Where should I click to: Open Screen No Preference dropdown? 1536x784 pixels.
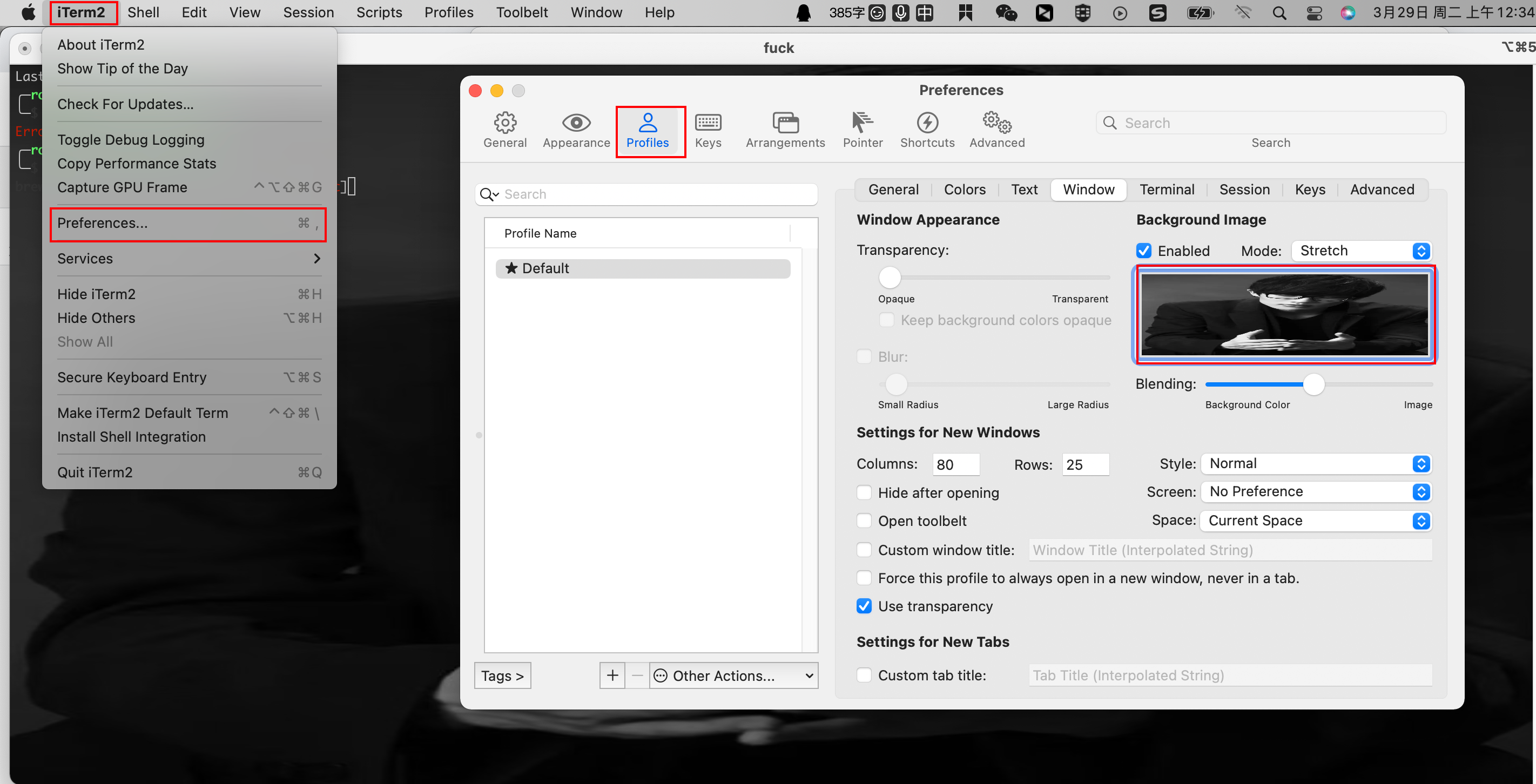click(1317, 492)
